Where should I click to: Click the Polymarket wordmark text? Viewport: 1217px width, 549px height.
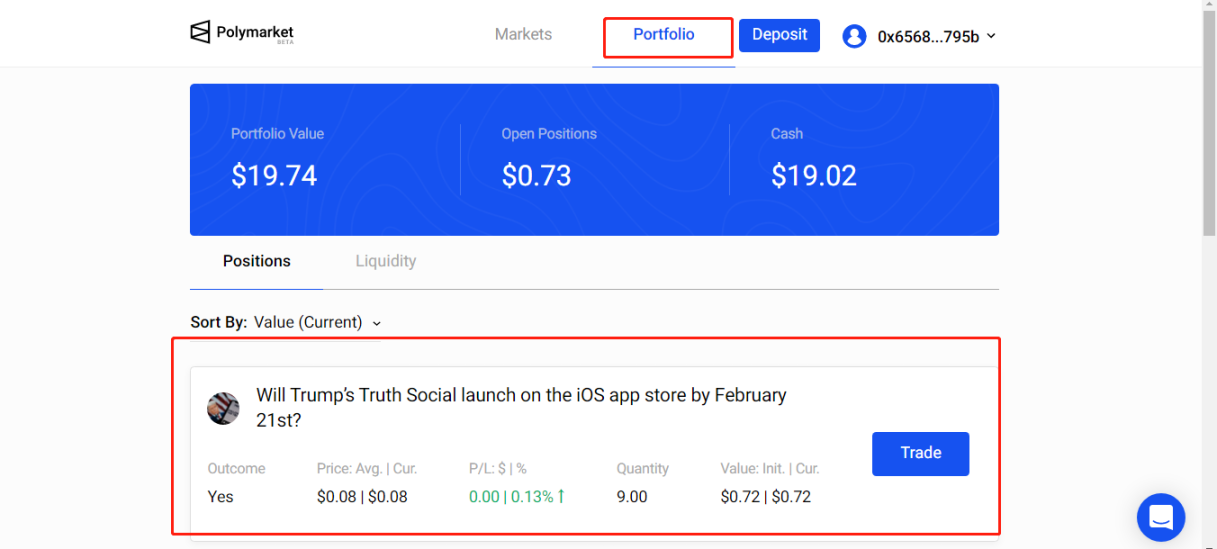click(x=255, y=33)
